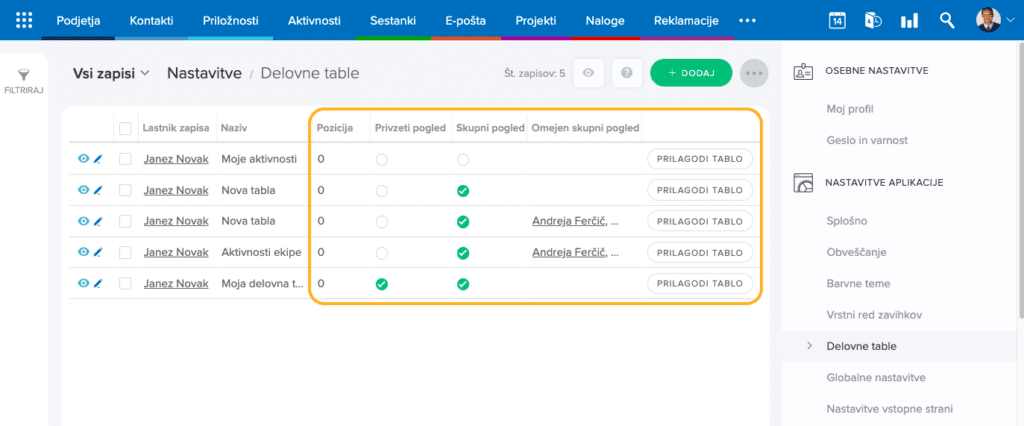
Task: Open the Vsi zapisi dropdown
Action: (110, 73)
